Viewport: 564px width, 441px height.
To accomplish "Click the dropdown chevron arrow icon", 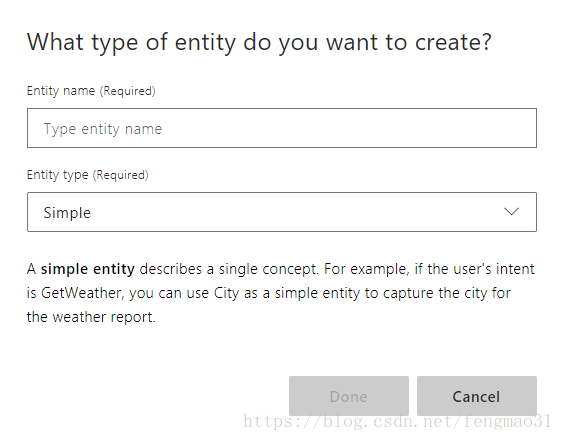I will 511,212.
